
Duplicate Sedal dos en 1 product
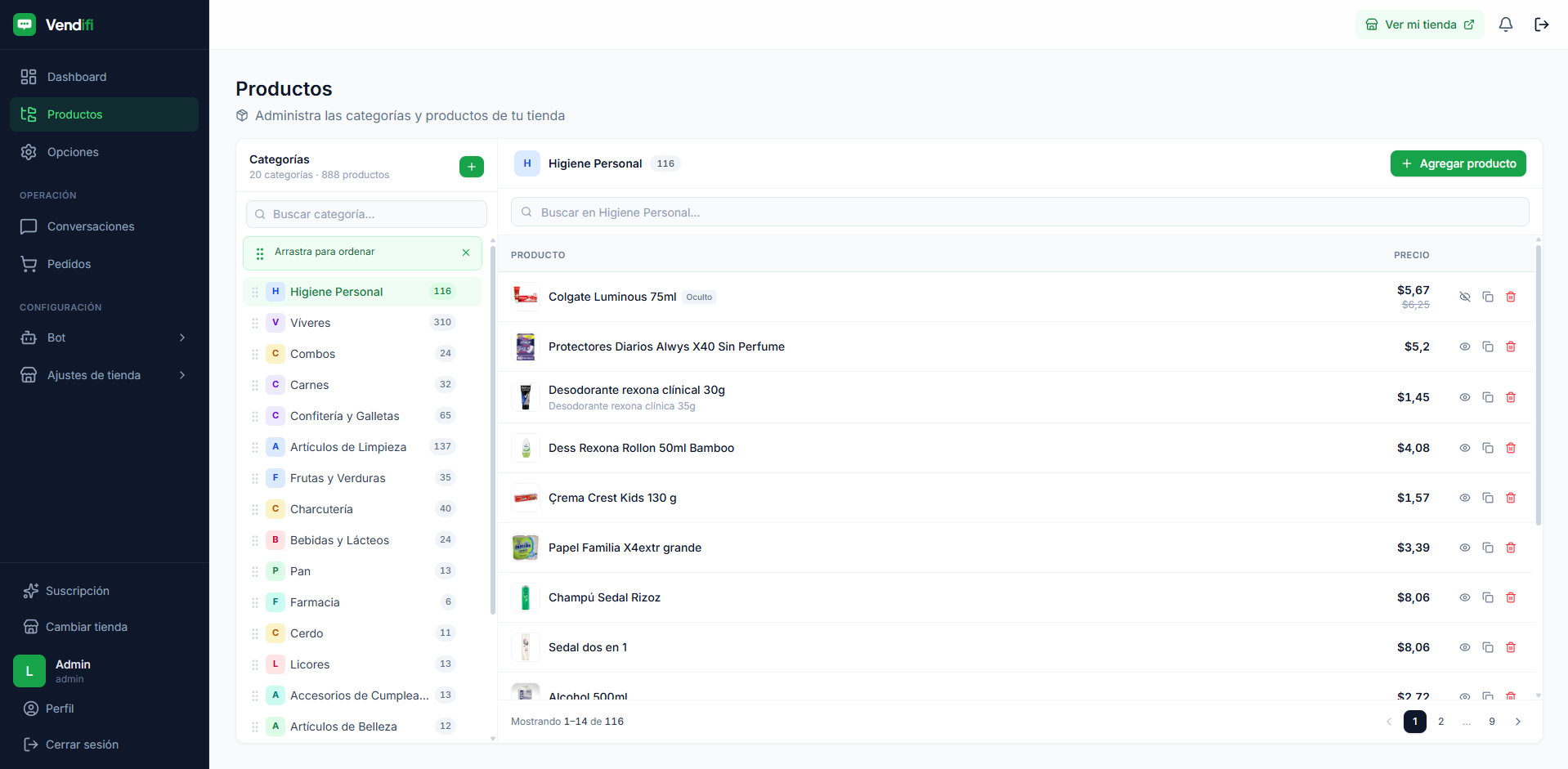click(x=1488, y=647)
